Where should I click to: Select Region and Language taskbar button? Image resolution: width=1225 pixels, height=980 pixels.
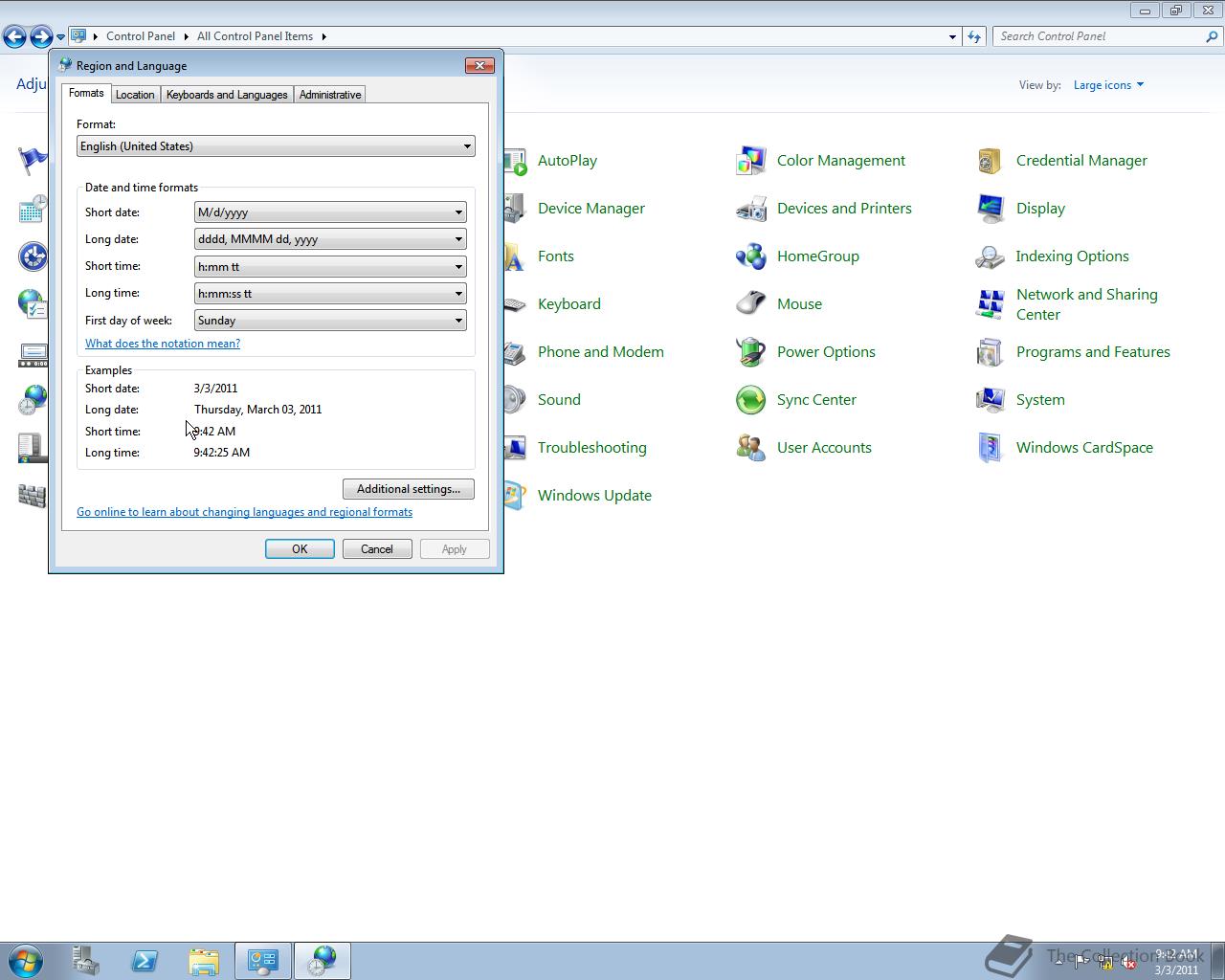tap(323, 961)
